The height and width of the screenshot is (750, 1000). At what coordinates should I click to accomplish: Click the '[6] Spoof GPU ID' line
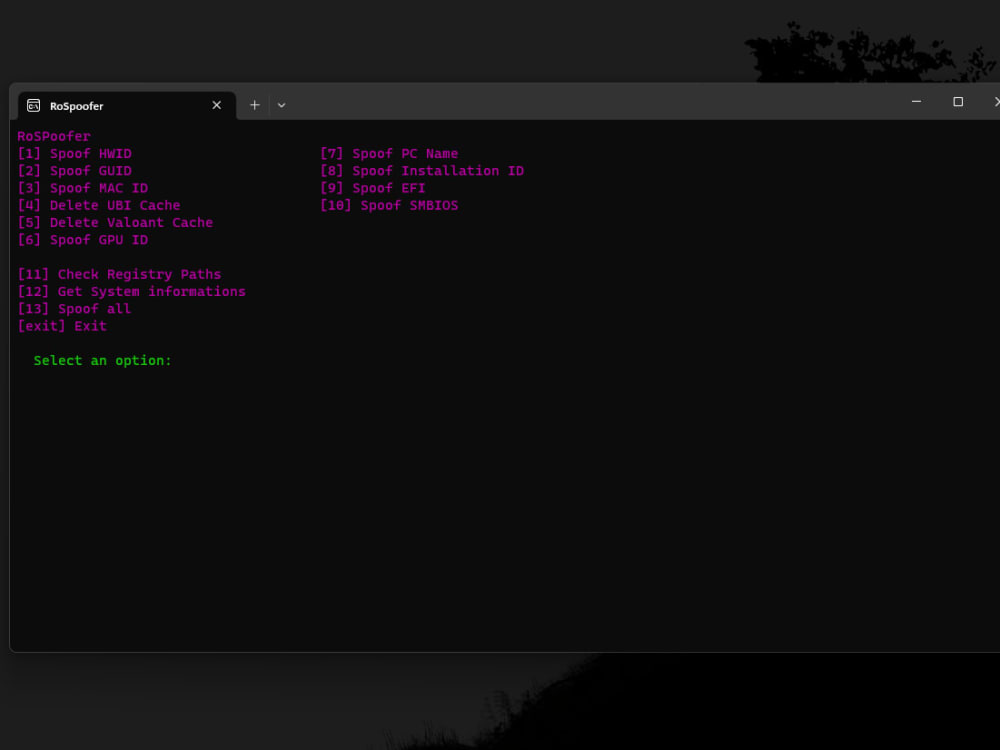pos(83,240)
